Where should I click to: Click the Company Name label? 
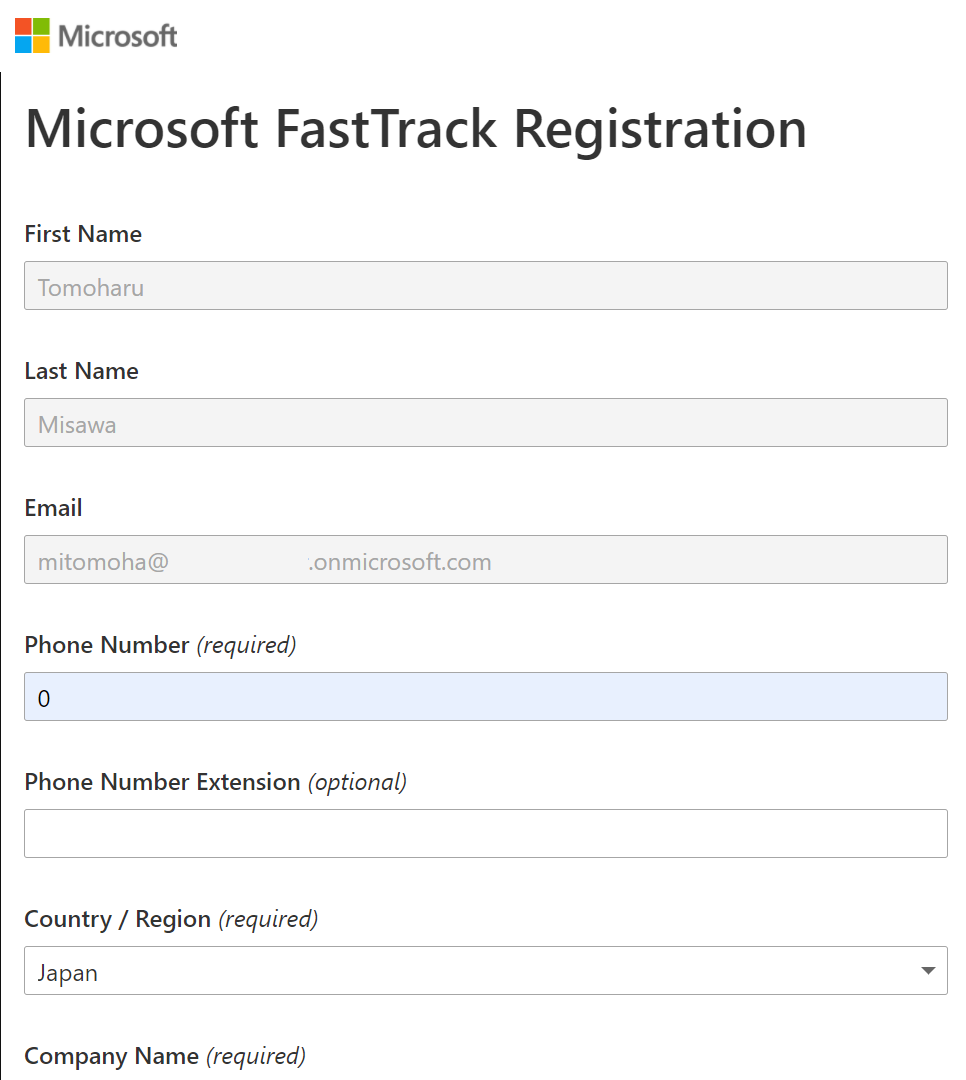pyautogui.click(x=112, y=1057)
